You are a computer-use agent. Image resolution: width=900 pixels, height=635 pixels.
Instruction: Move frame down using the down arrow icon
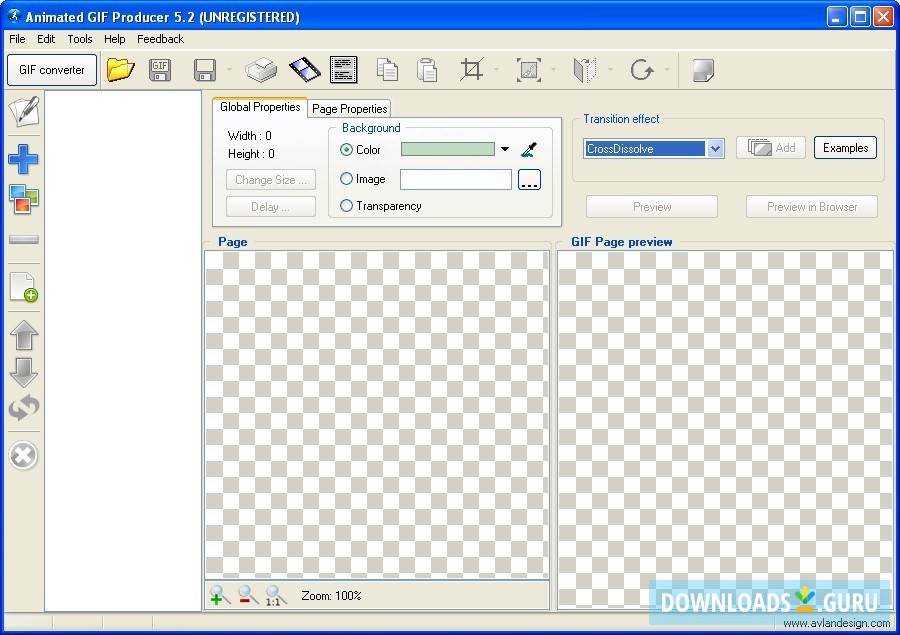point(22,373)
